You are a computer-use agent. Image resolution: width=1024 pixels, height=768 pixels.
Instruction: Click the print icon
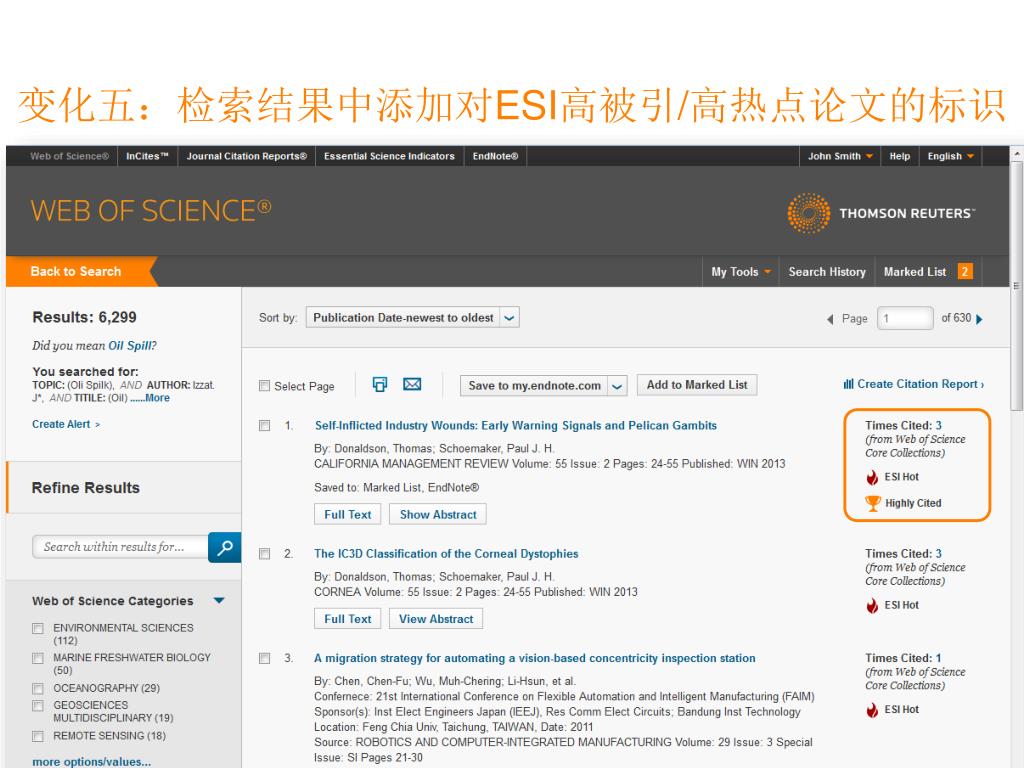coord(379,385)
